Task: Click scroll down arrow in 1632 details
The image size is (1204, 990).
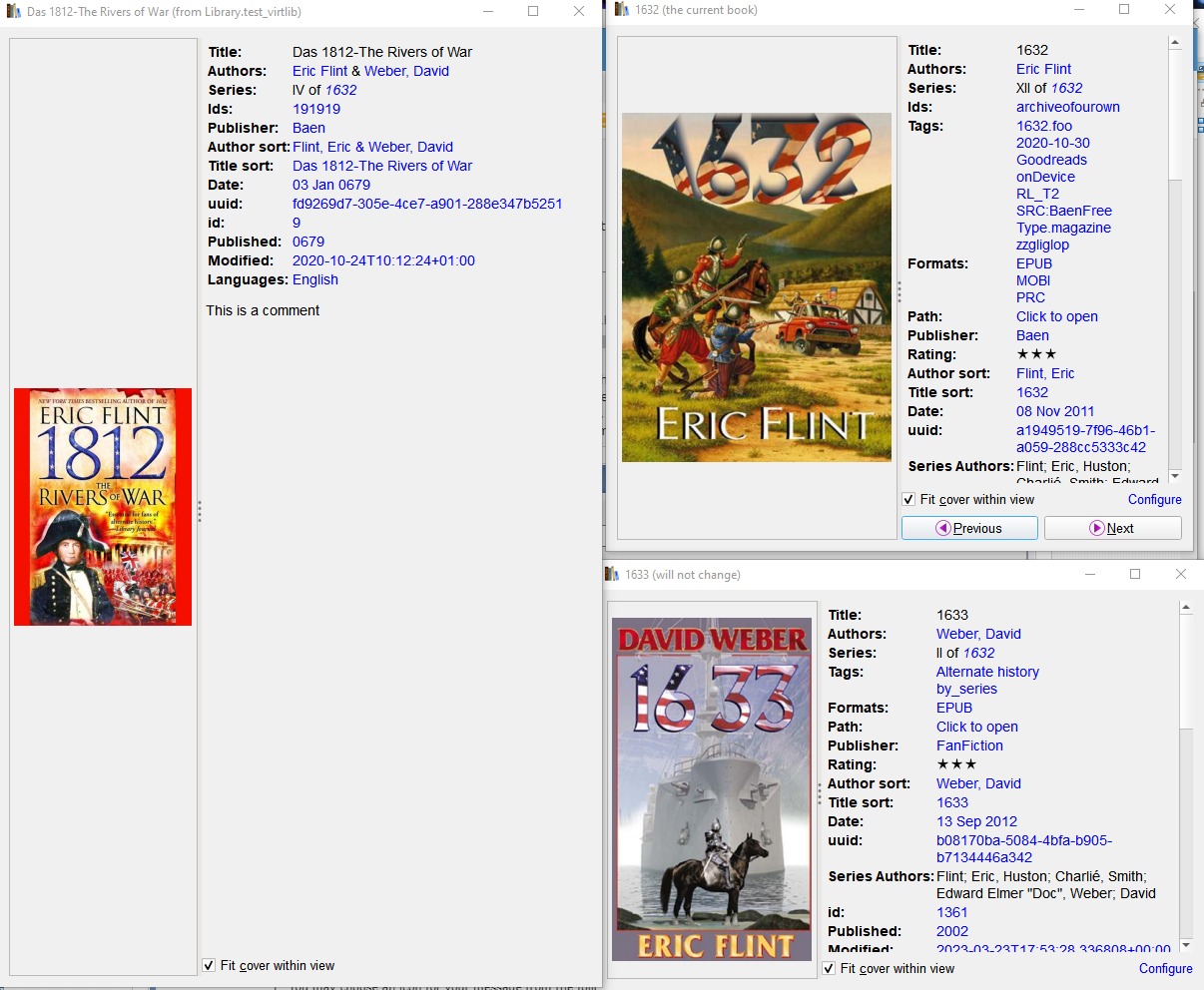Action: point(1175,476)
